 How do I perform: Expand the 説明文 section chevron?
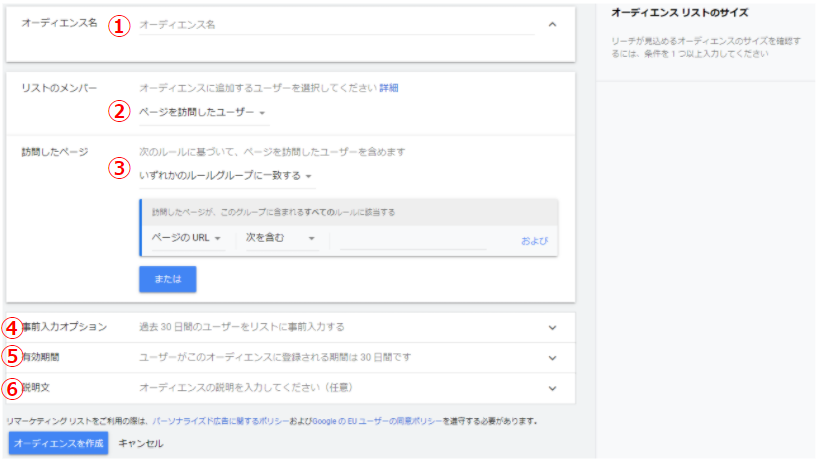(552, 388)
